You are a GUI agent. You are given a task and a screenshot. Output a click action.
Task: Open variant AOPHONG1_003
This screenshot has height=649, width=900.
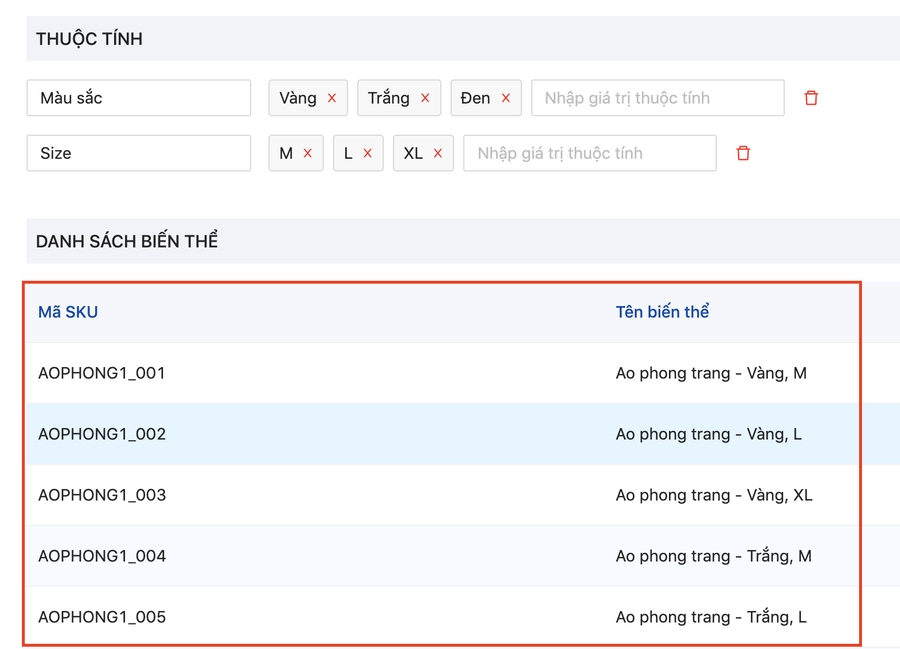click(102, 495)
